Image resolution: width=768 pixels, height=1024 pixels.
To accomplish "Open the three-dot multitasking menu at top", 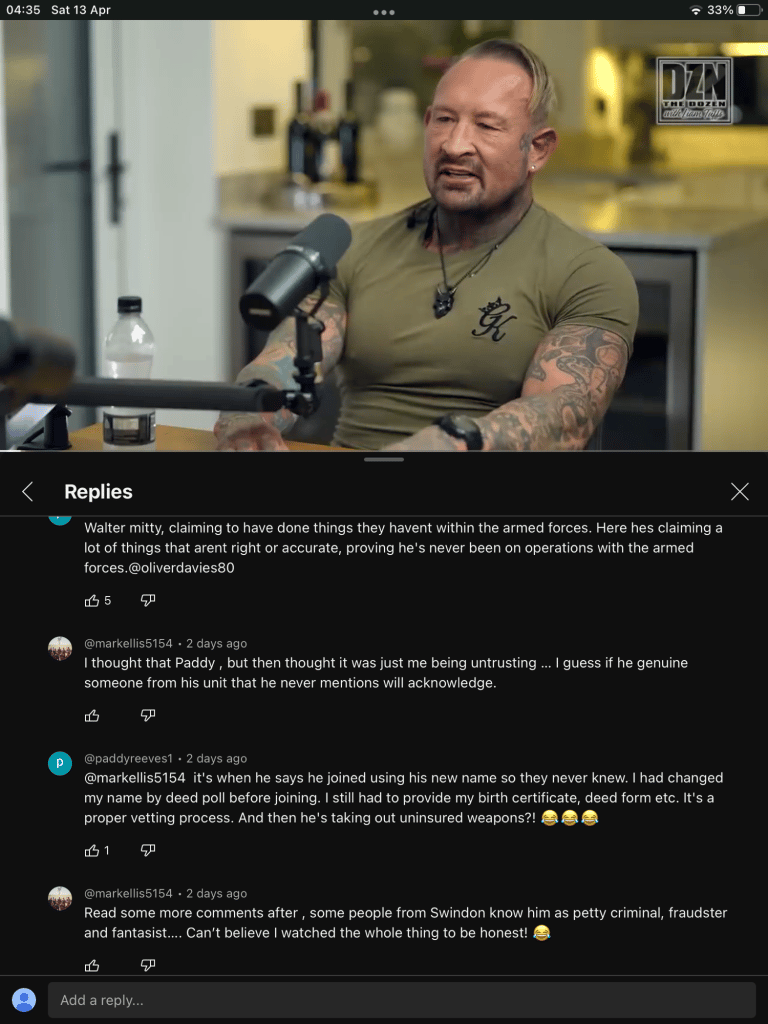I will click(384, 12).
